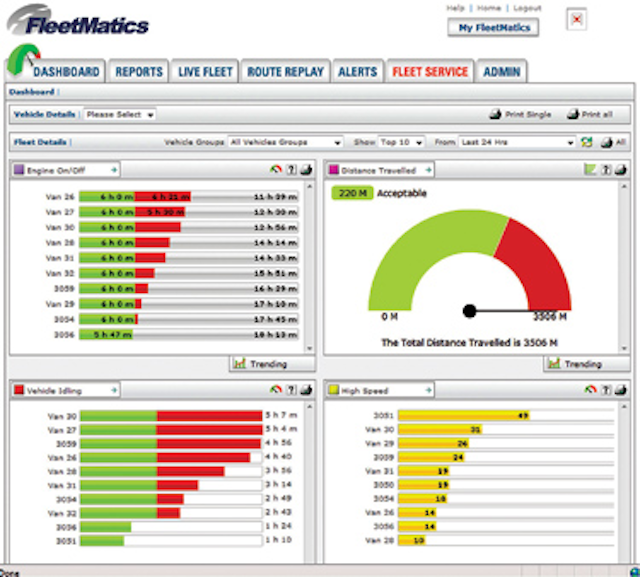The height and width of the screenshot is (577, 640).
Task: Open the Show 'Top 10' dropdown
Action: 401,142
